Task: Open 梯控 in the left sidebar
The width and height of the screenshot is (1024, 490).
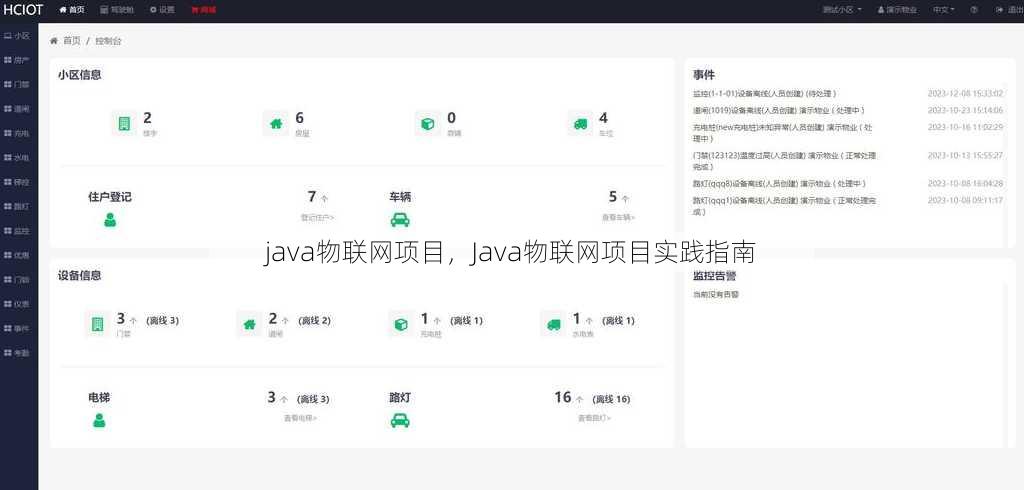Action: pos(18,182)
